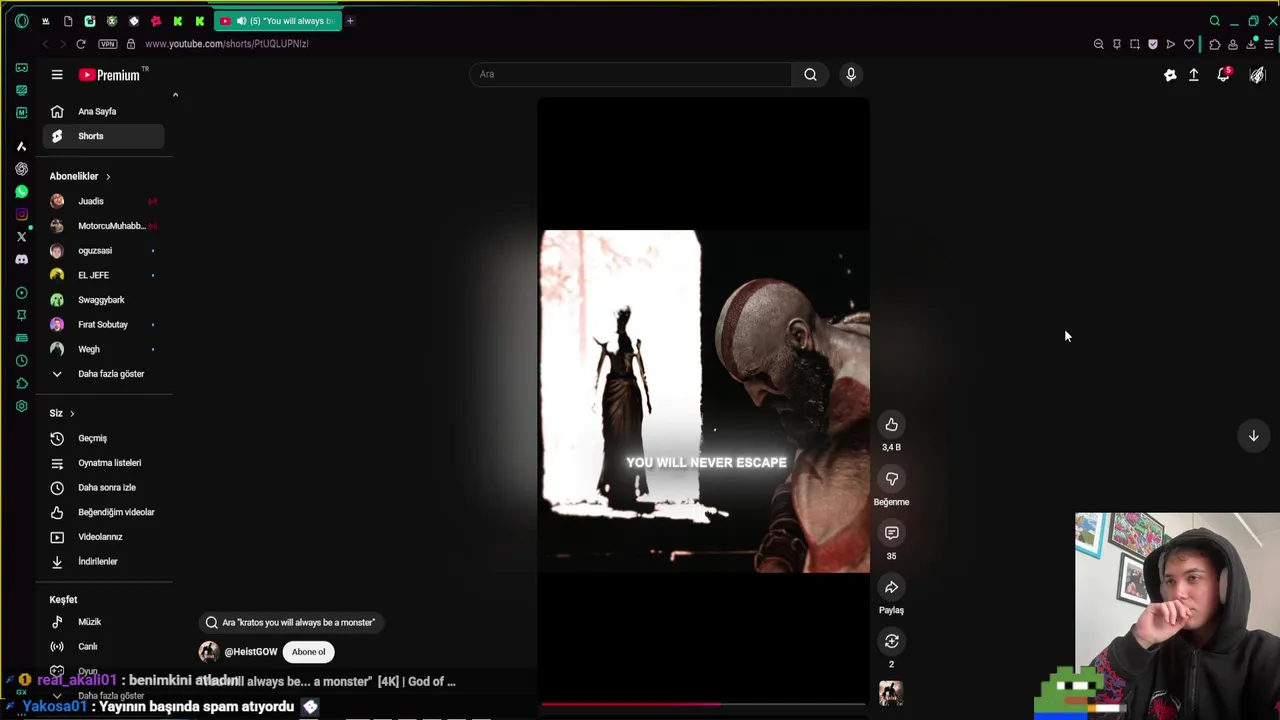Open Müzik under Keşfet
Viewport: 1280px width, 720px height.
(x=104, y=622)
